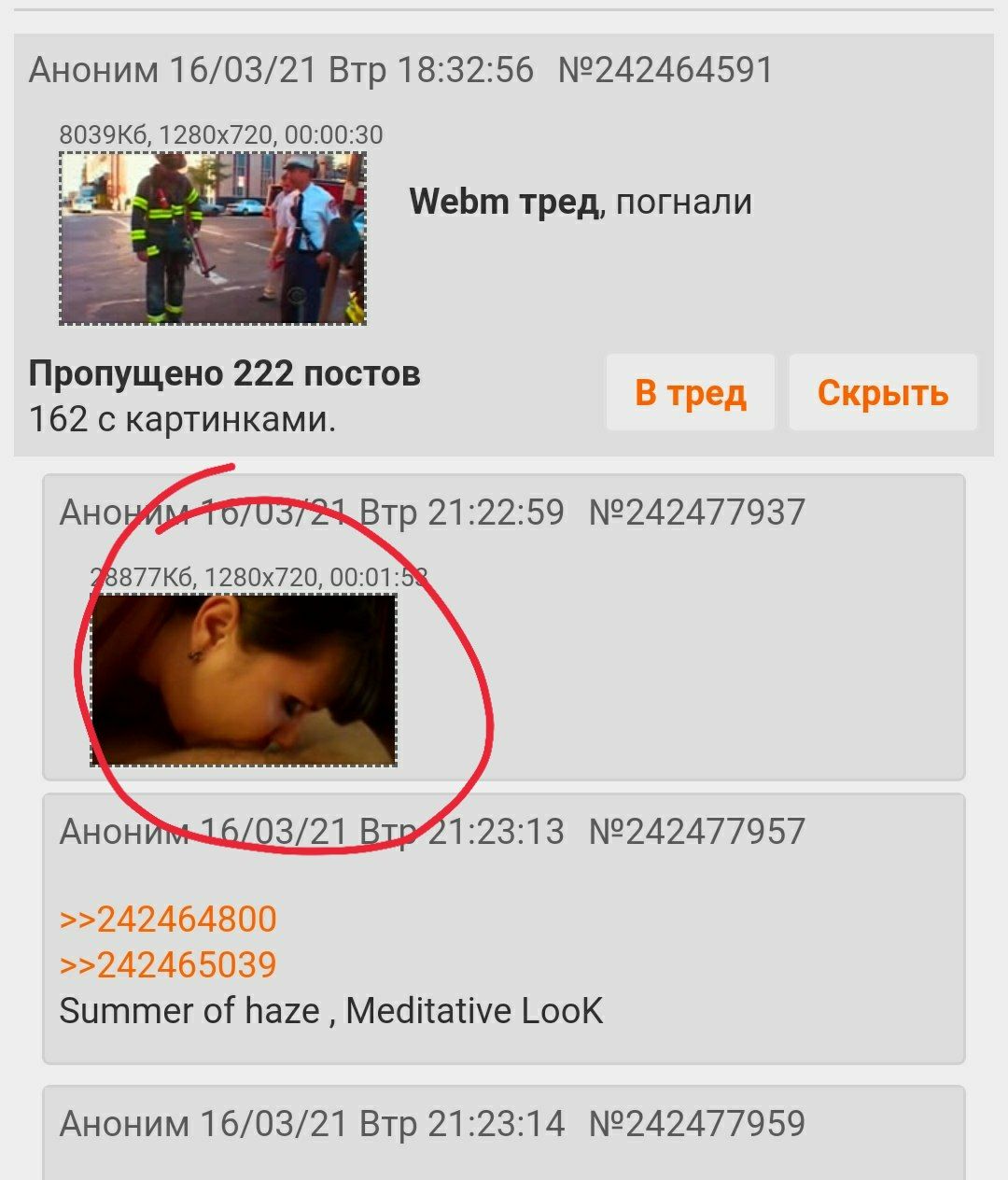This screenshot has height=1180, width=1008.
Task: Click post number №242464591
Action: (665, 70)
